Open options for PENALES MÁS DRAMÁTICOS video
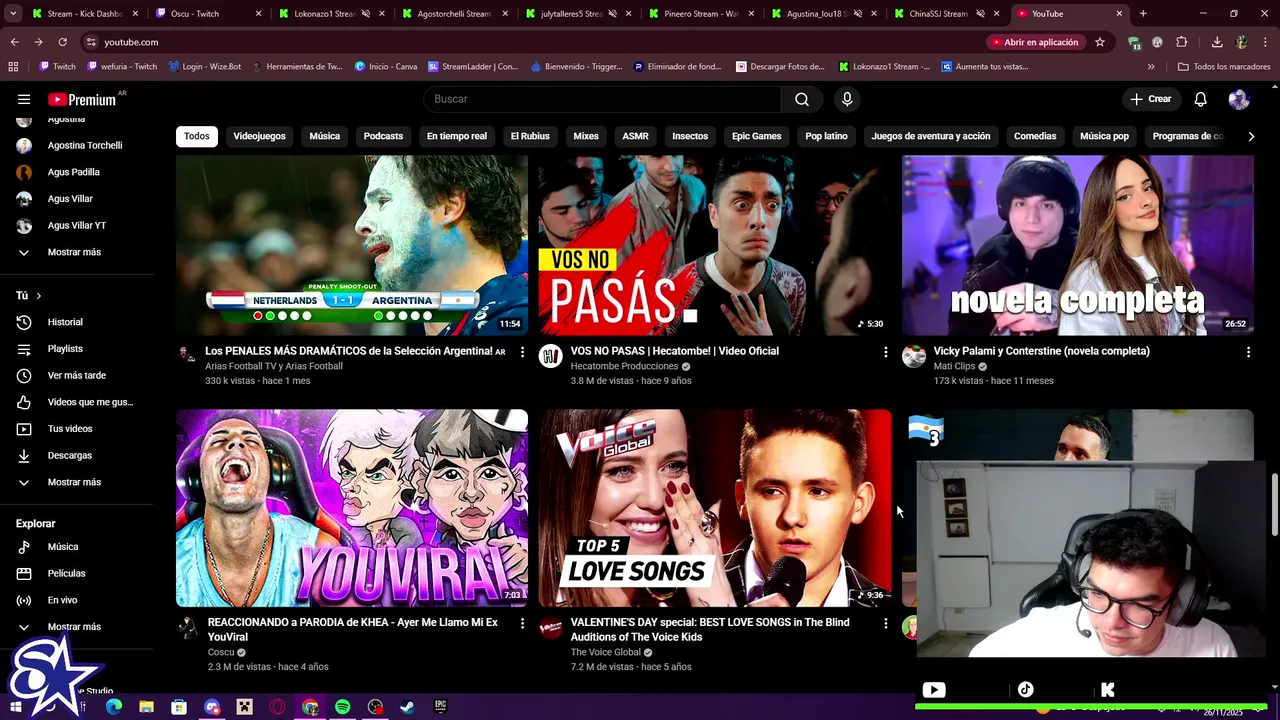 point(522,352)
